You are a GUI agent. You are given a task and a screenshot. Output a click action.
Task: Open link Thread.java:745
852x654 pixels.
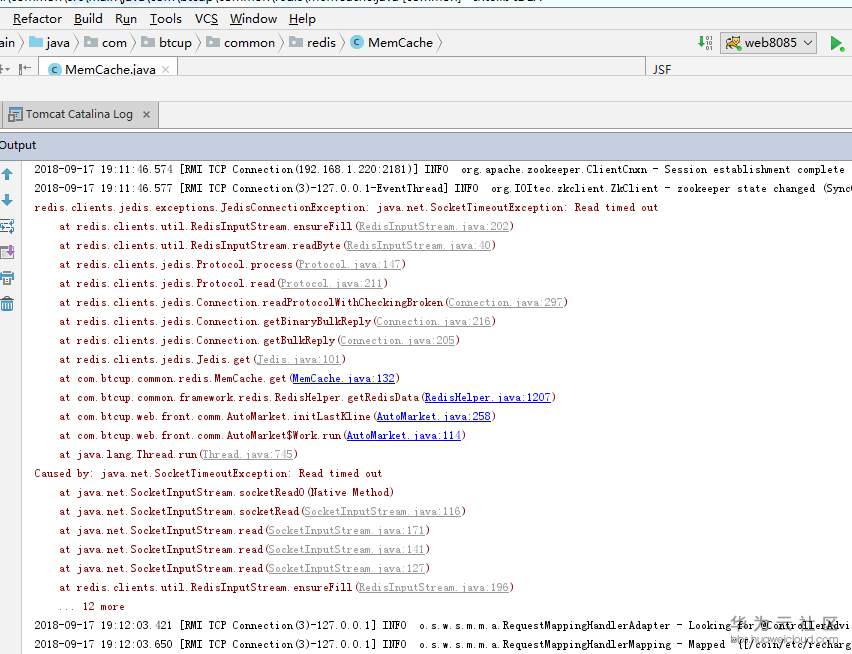coord(248,455)
